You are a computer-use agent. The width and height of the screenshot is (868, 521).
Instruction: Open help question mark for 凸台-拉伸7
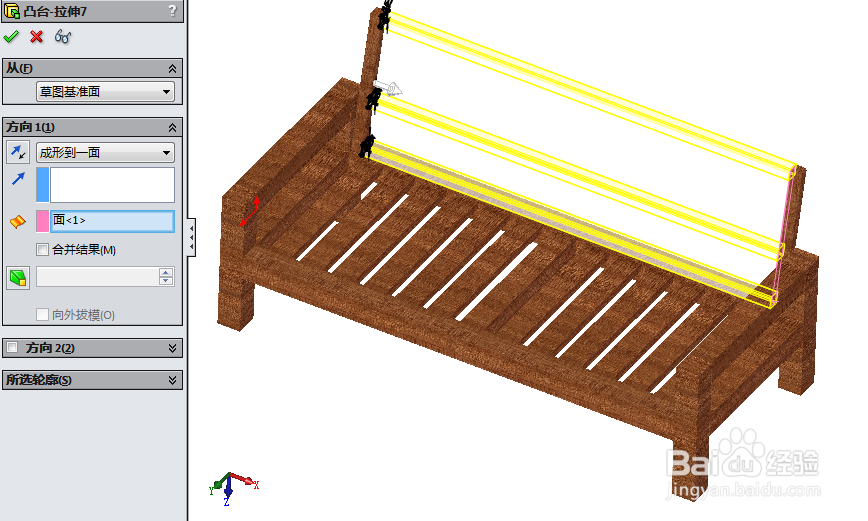(x=172, y=11)
